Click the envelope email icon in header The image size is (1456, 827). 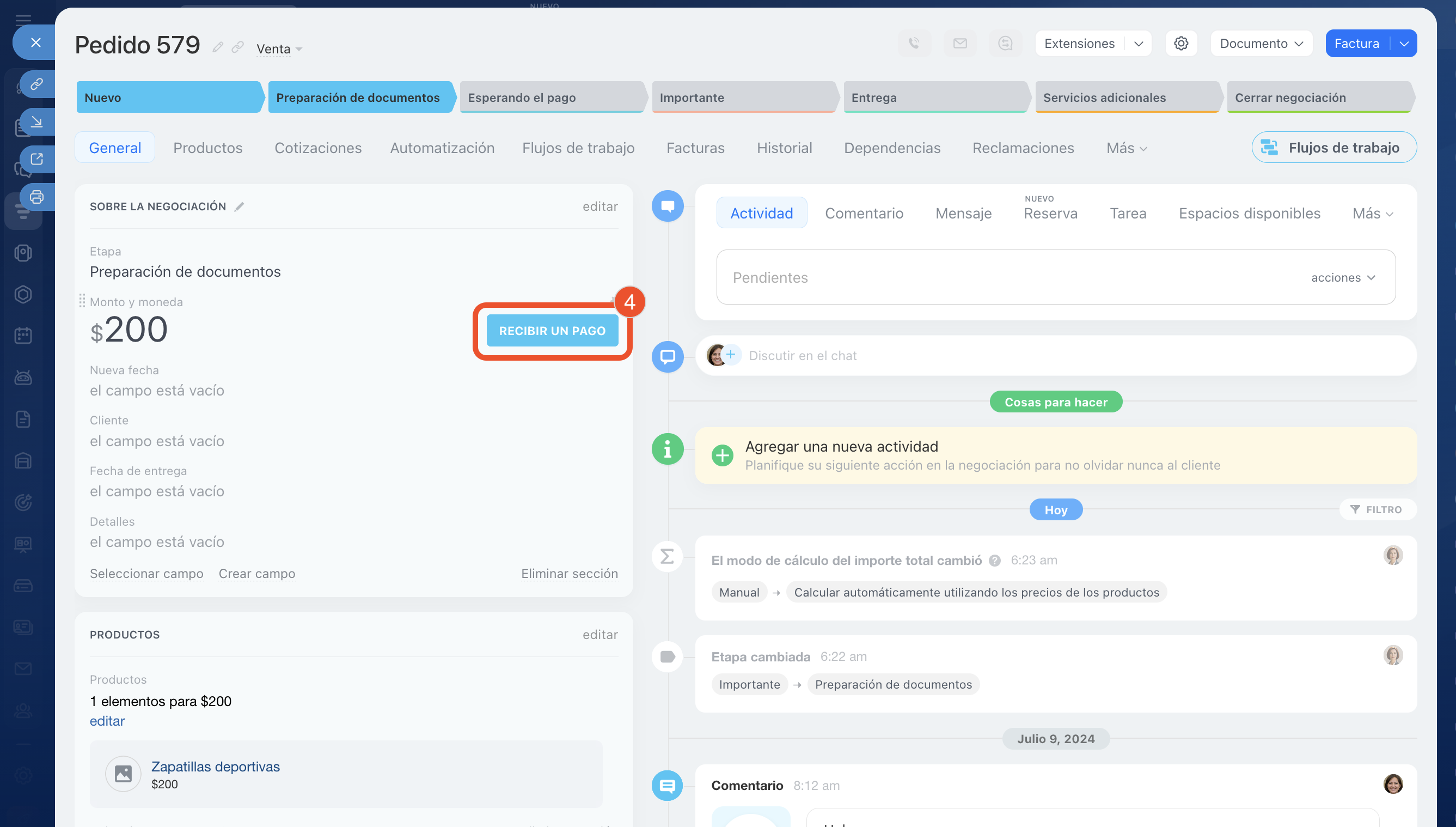point(960,44)
